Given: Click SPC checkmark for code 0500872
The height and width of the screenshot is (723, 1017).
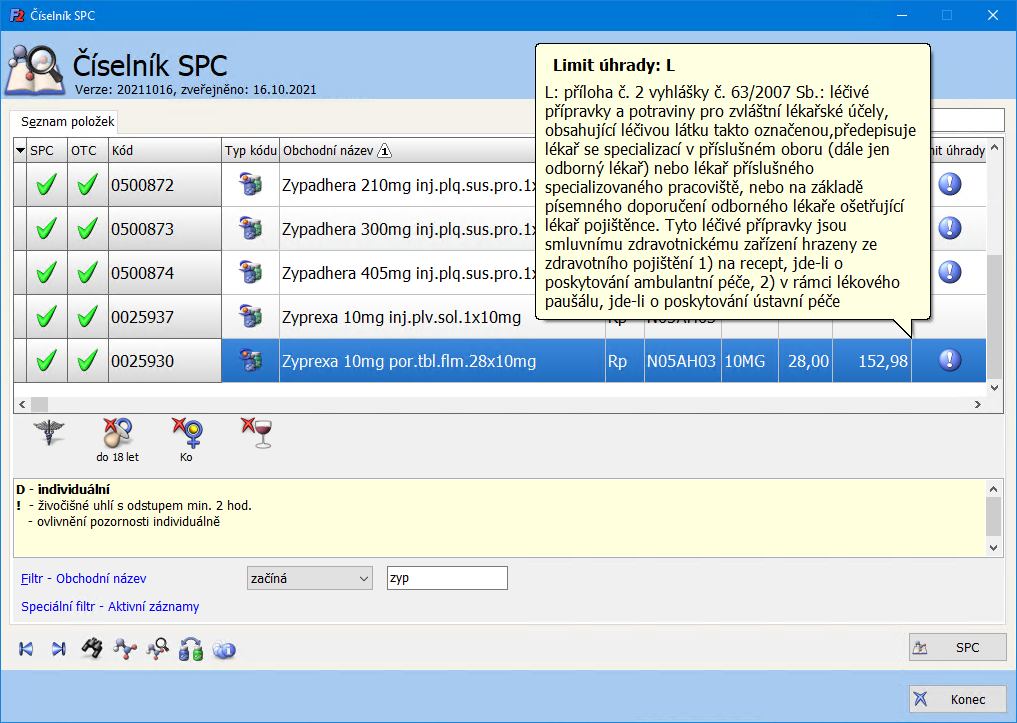Looking at the screenshot, I should pos(47,185).
